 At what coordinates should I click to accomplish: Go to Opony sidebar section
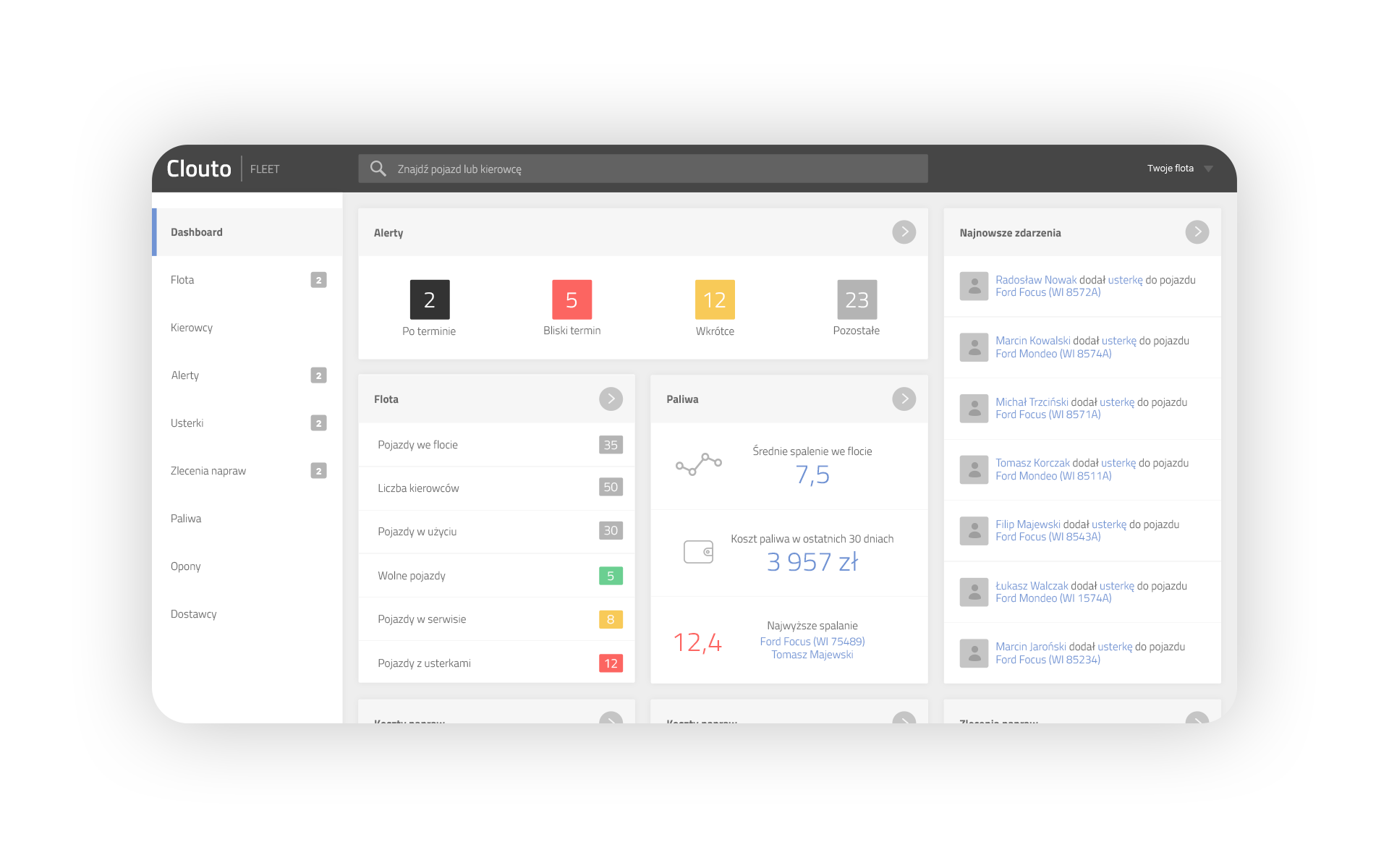click(186, 566)
